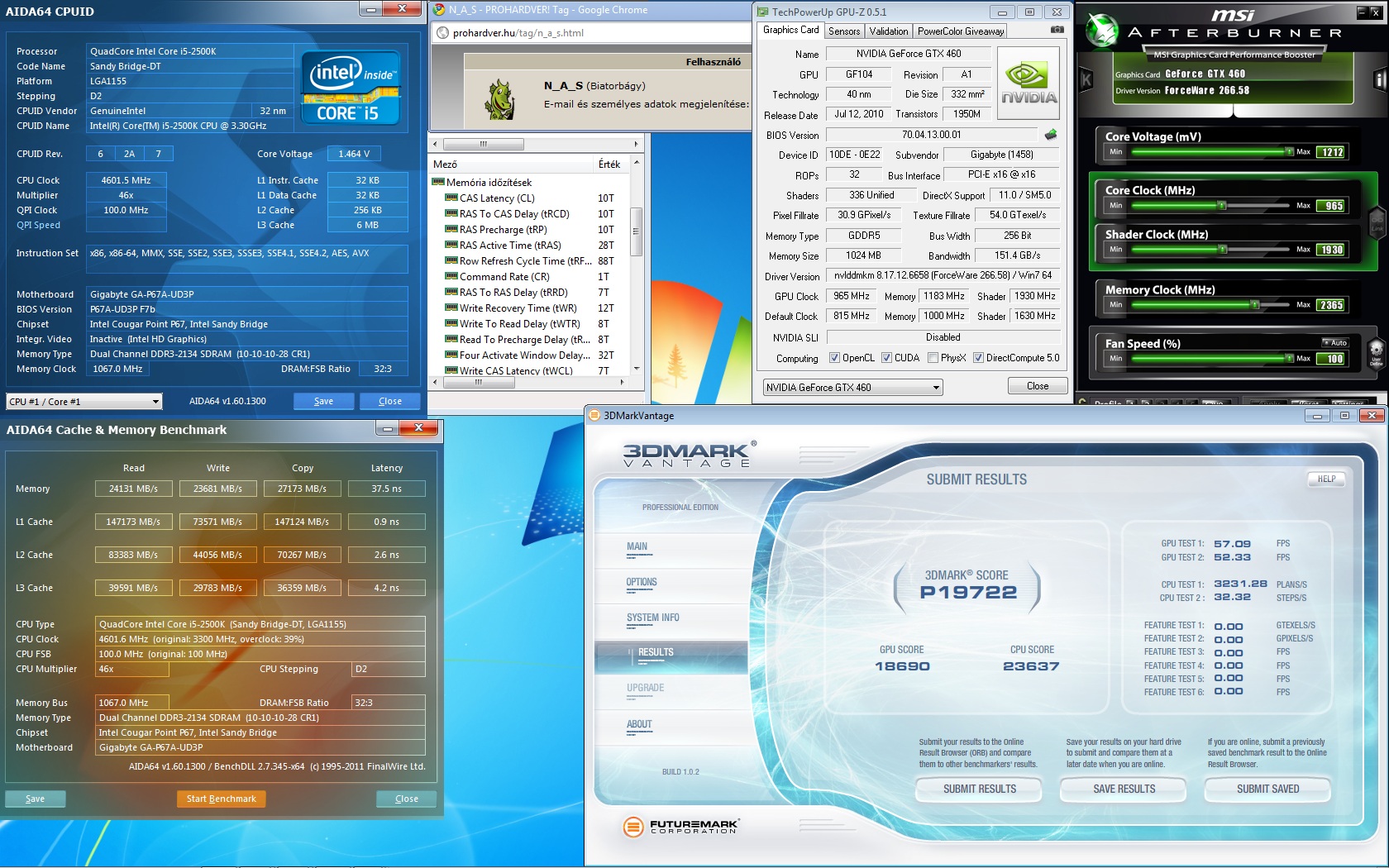Screen dimensions: 1389x868
Task: Click the 3DMark Vantage logo
Action: point(689,454)
